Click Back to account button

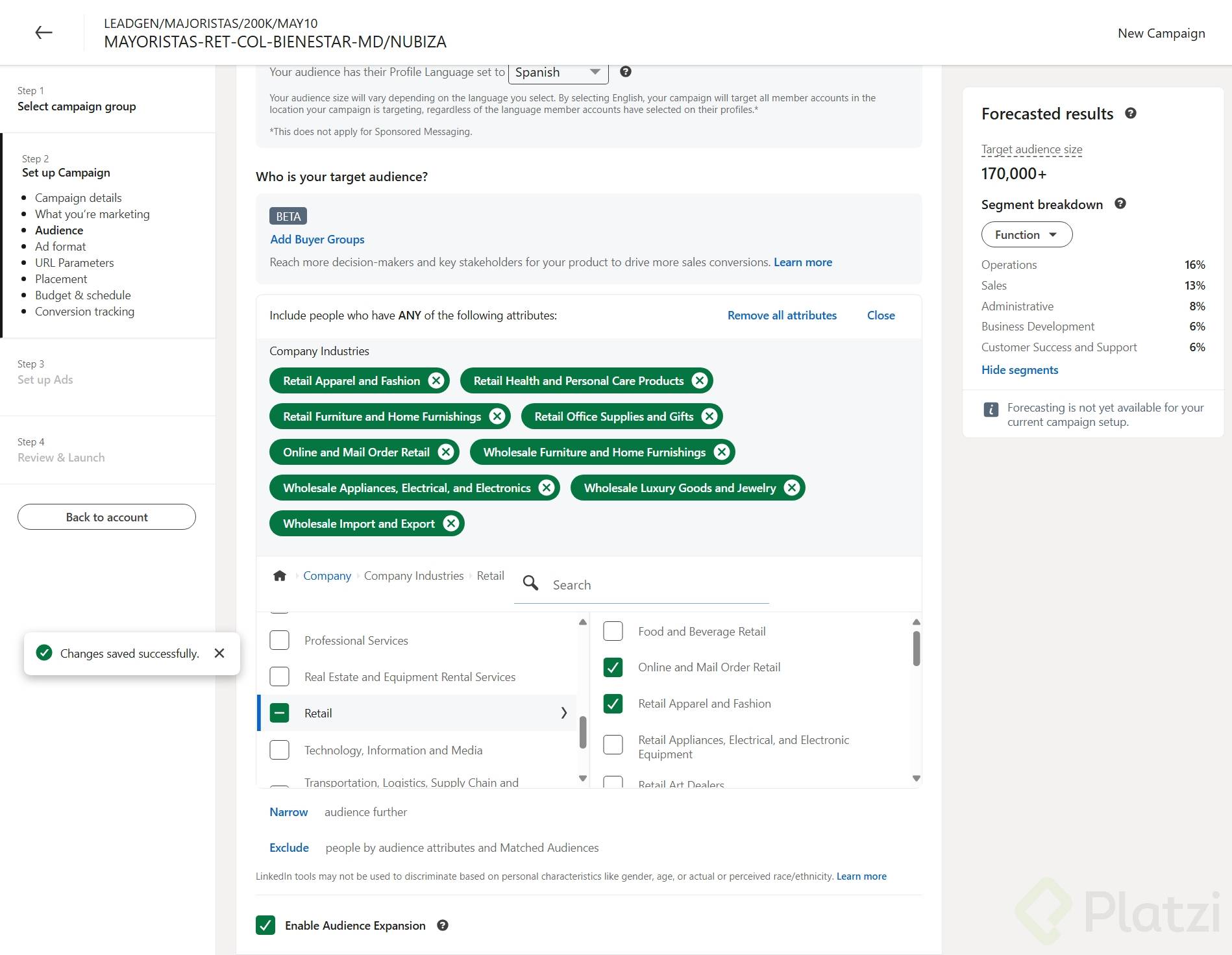(106, 517)
